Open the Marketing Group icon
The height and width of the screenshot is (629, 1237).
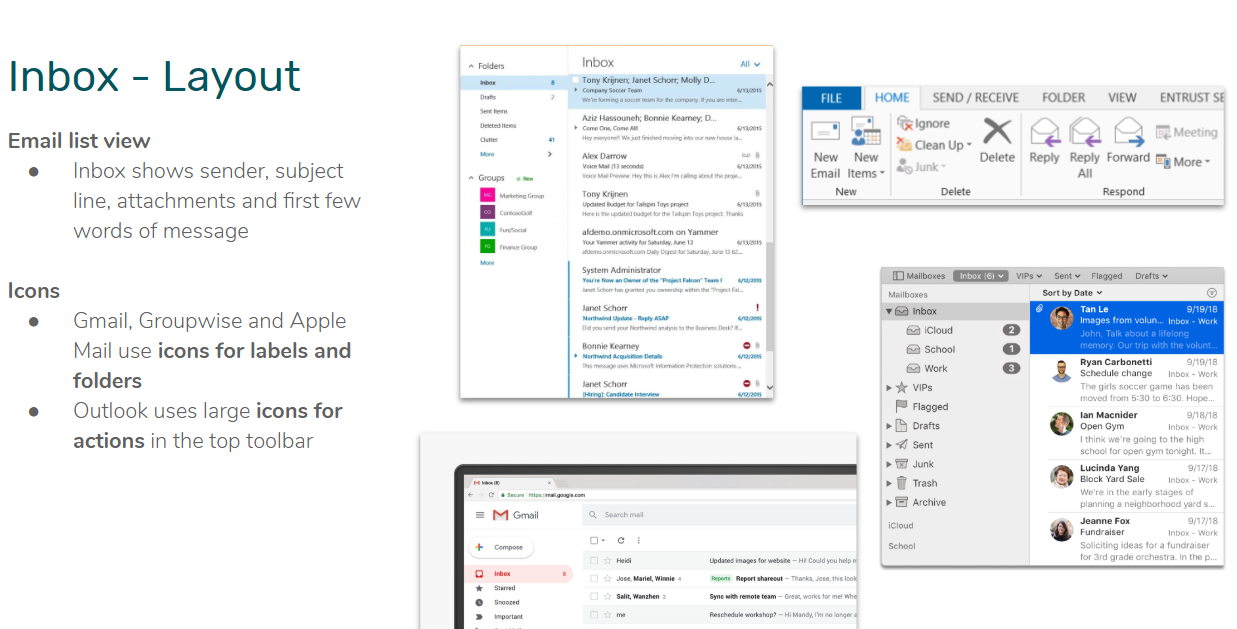click(x=487, y=196)
